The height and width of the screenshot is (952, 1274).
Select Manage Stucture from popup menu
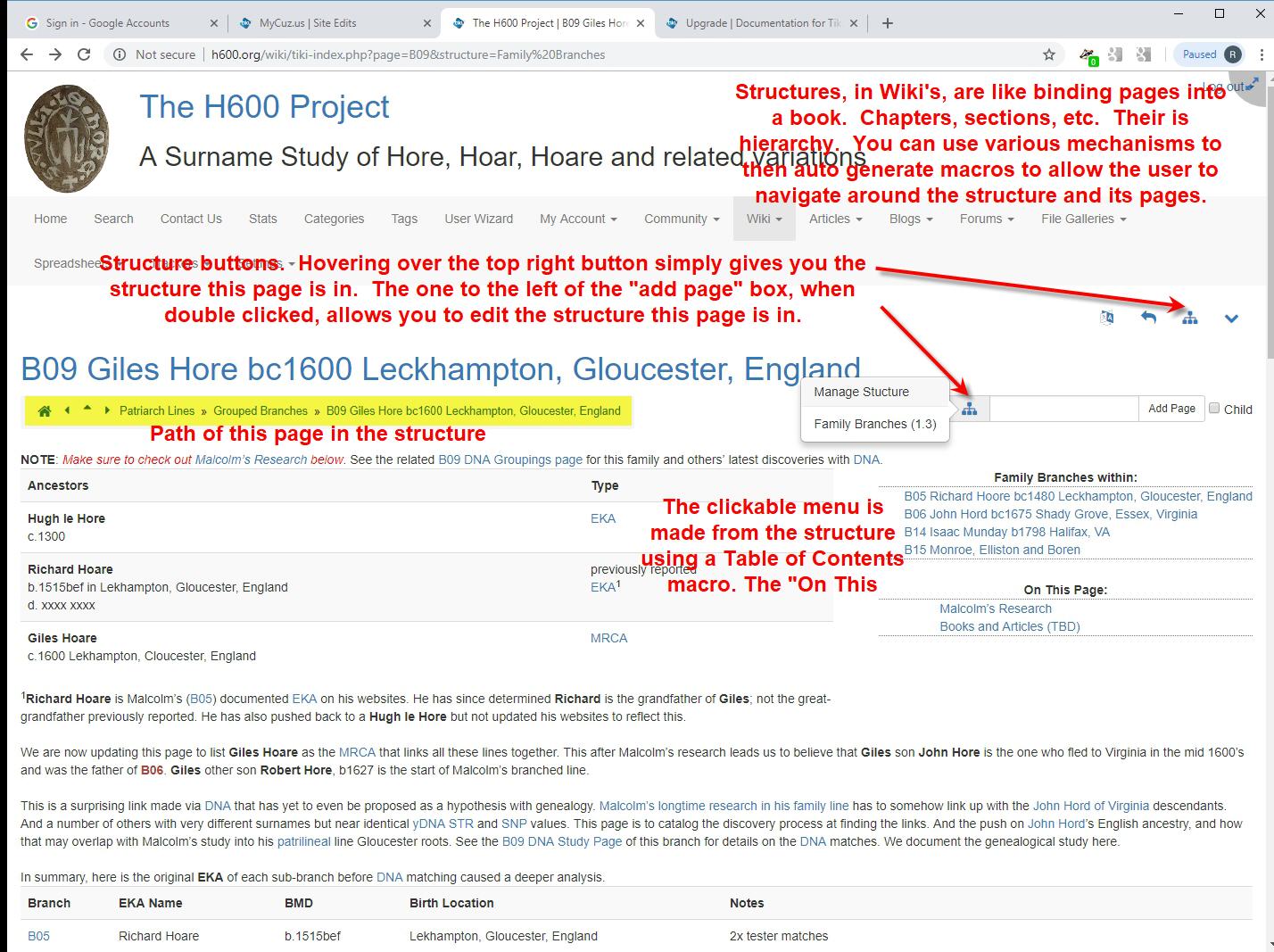click(x=861, y=392)
